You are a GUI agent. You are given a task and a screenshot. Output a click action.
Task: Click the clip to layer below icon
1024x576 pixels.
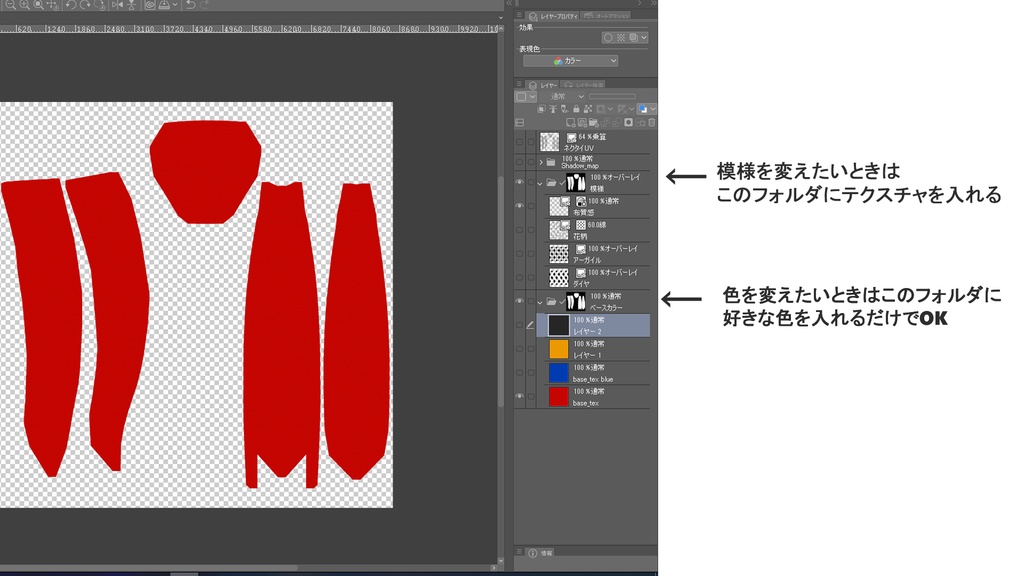541,109
